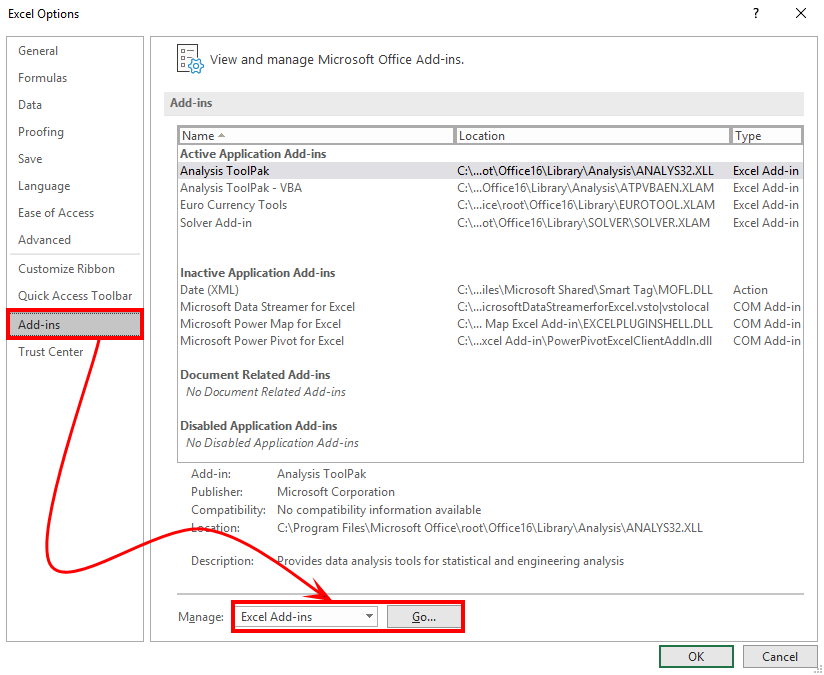Image resolution: width=824 pixels, height=675 pixels.
Task: Click the Help question mark icon
Action: pos(755,13)
